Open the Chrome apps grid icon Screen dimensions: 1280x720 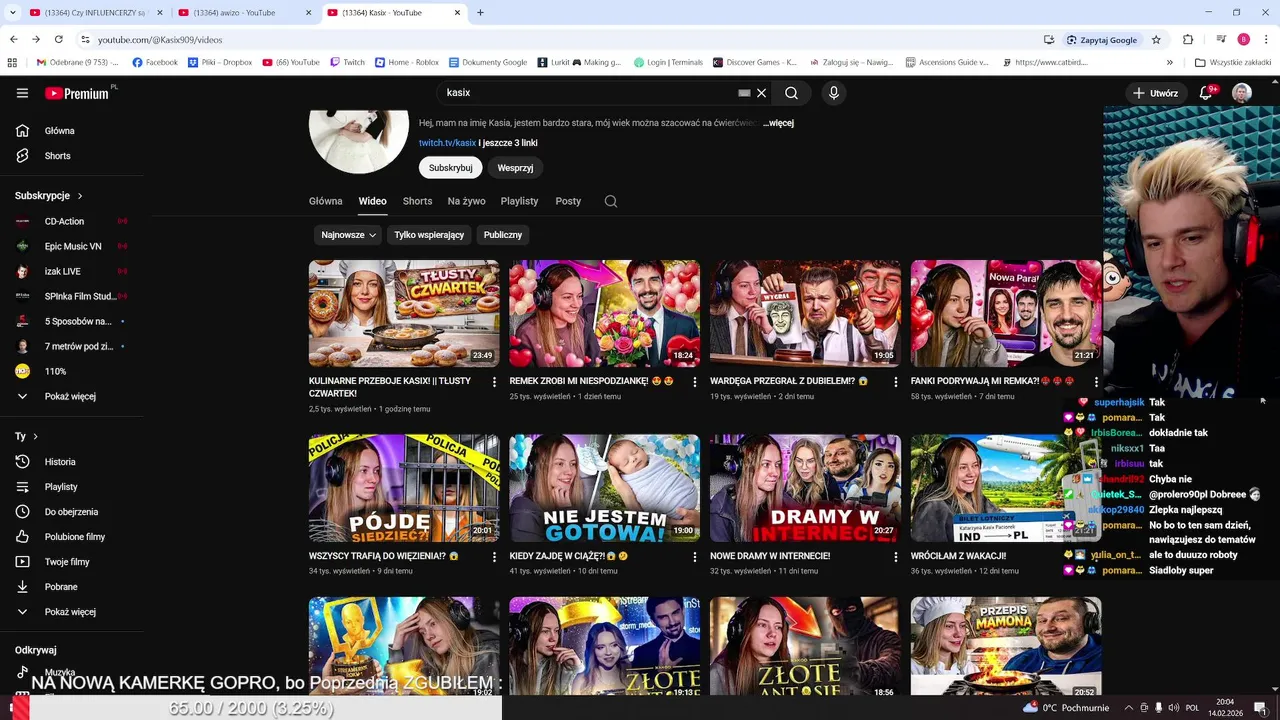click(12, 62)
